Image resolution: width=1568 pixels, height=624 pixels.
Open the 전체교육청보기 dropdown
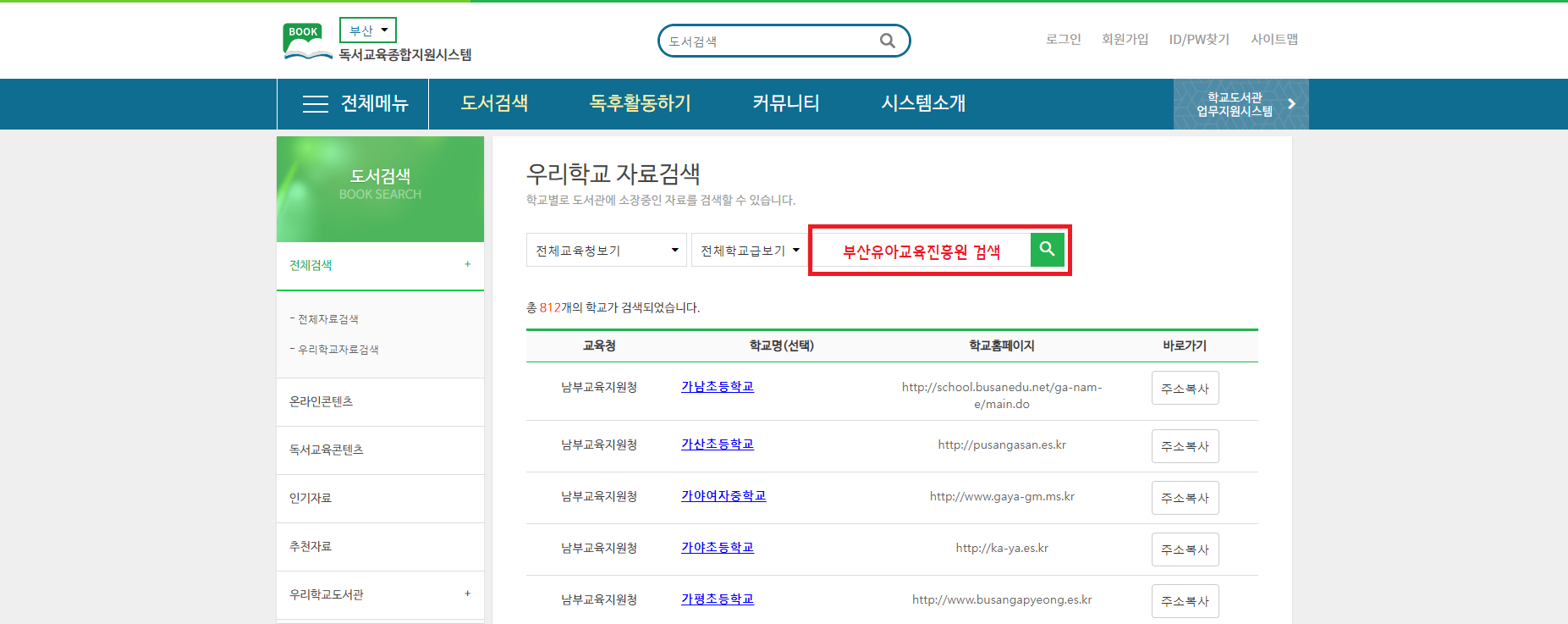coord(606,250)
